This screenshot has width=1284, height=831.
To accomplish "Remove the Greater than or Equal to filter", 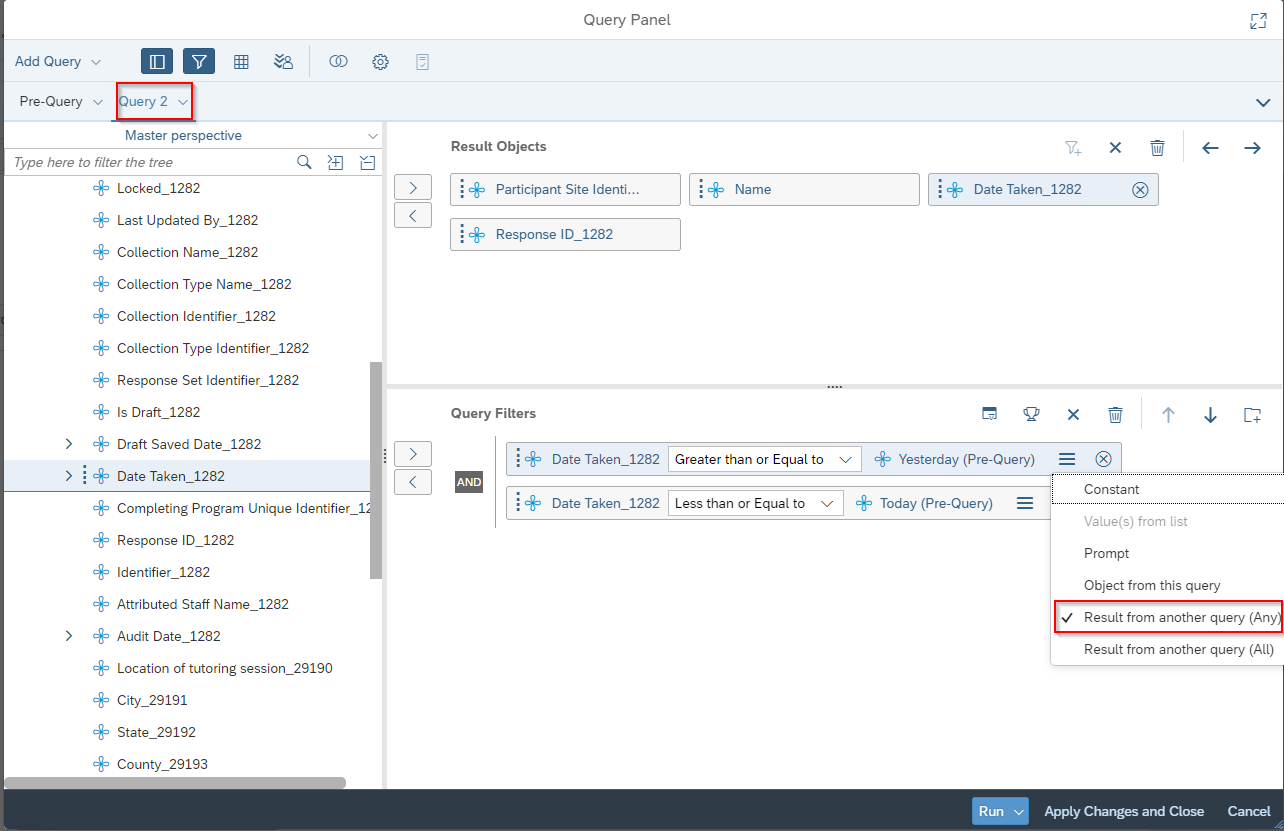I will point(1103,459).
